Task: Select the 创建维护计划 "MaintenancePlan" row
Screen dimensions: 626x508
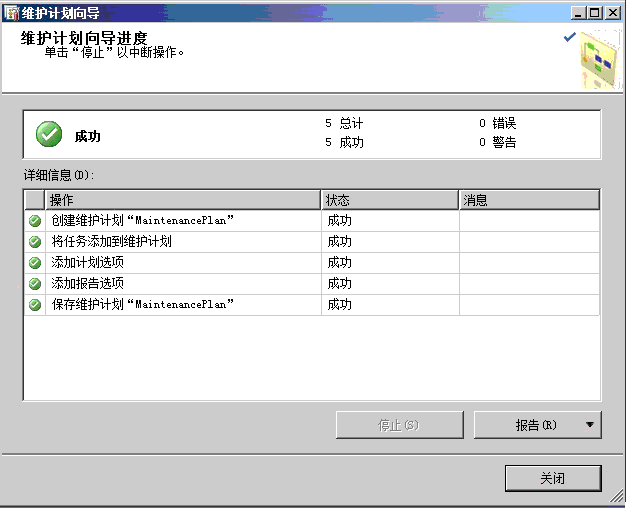Action: [x=142, y=221]
